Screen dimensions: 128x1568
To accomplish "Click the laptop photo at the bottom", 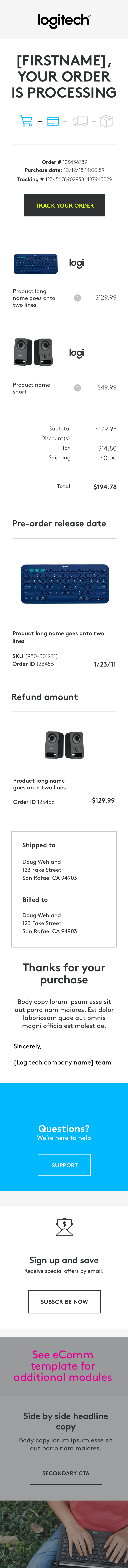I will click(64, 1534).
